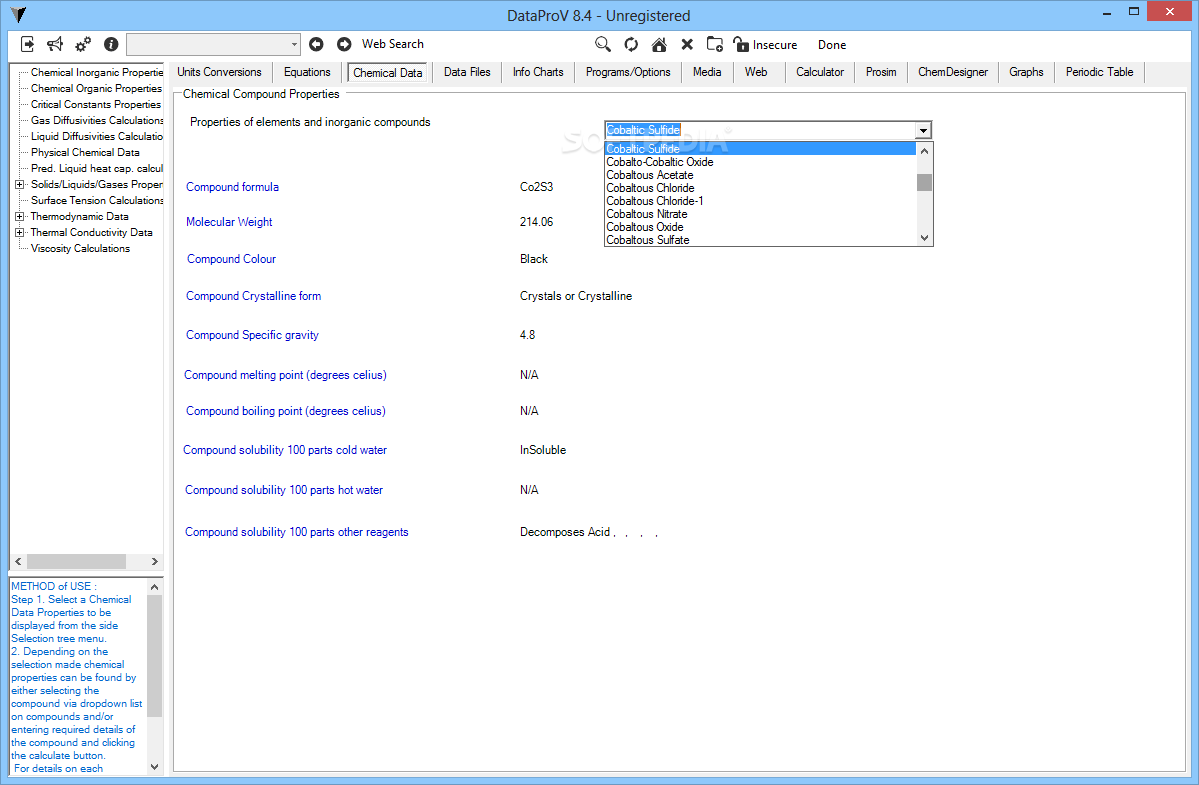Select Viscosity Calculations tree item

[x=80, y=249]
